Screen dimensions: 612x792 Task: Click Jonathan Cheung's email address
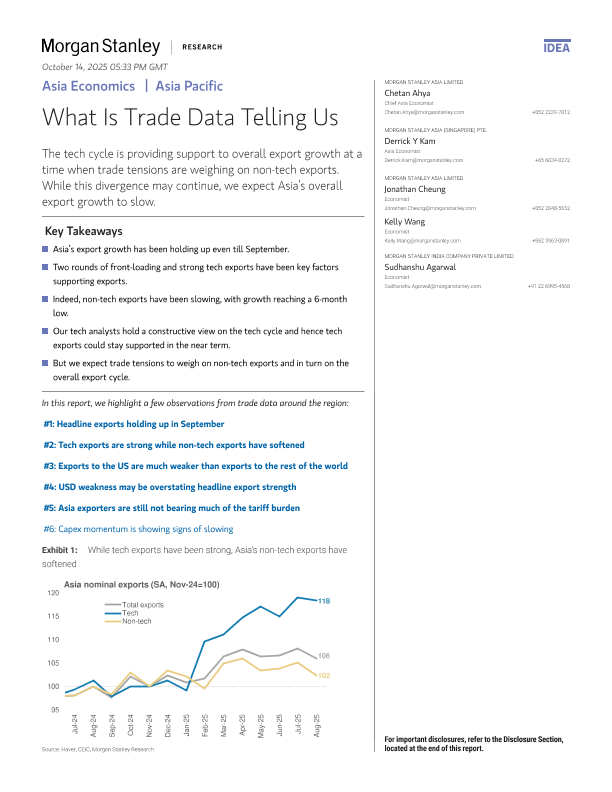pyautogui.click(x=426, y=208)
